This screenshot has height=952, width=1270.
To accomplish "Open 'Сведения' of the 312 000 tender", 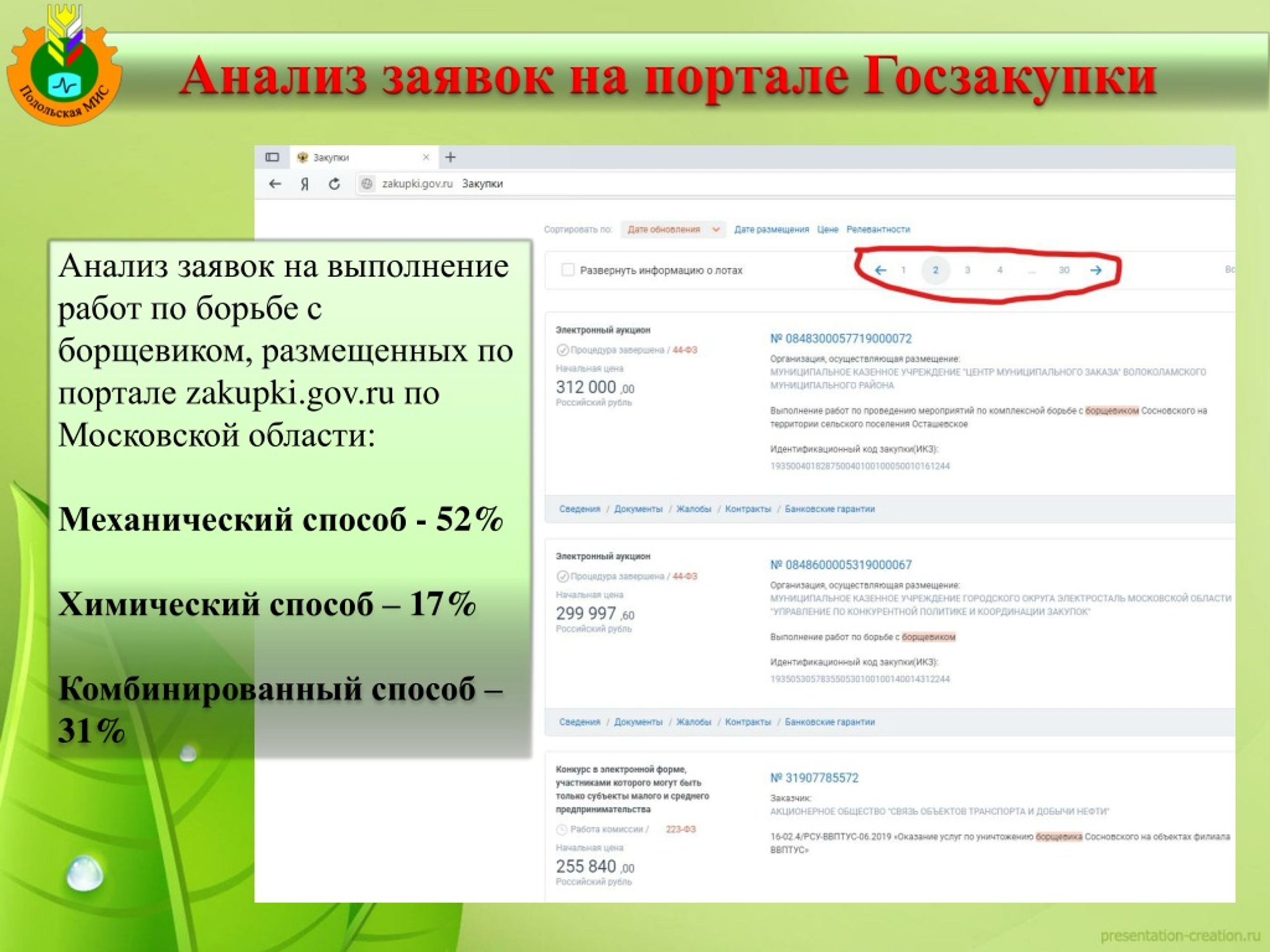I will pos(579,509).
